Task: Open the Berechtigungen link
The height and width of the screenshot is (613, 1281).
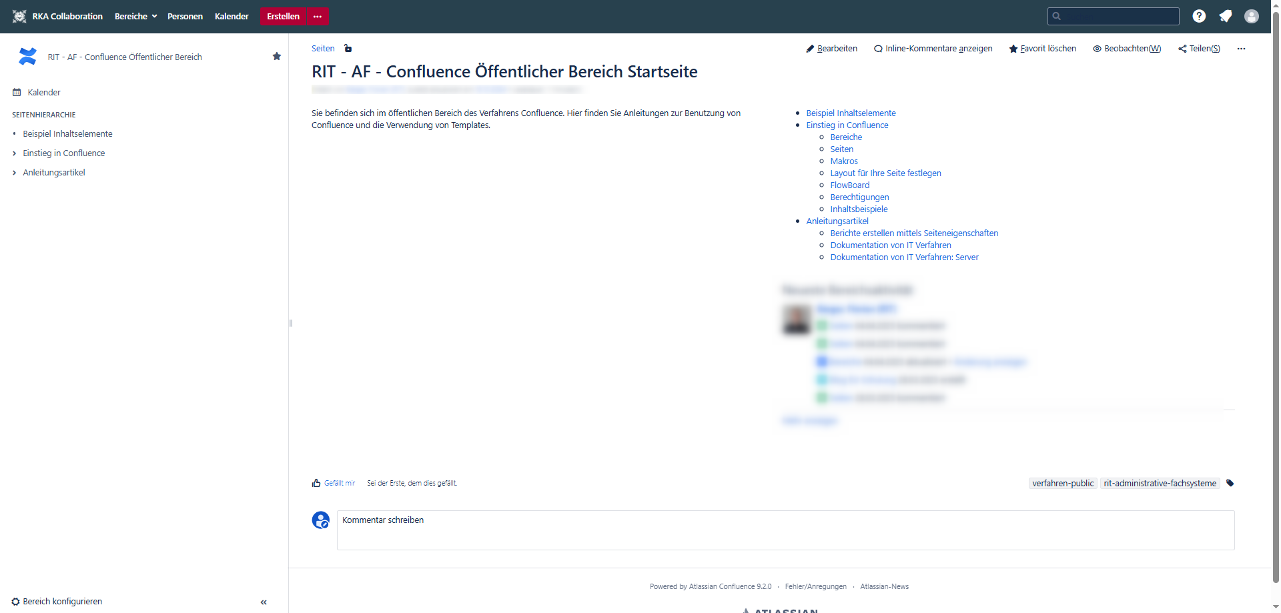Action: 860,197
